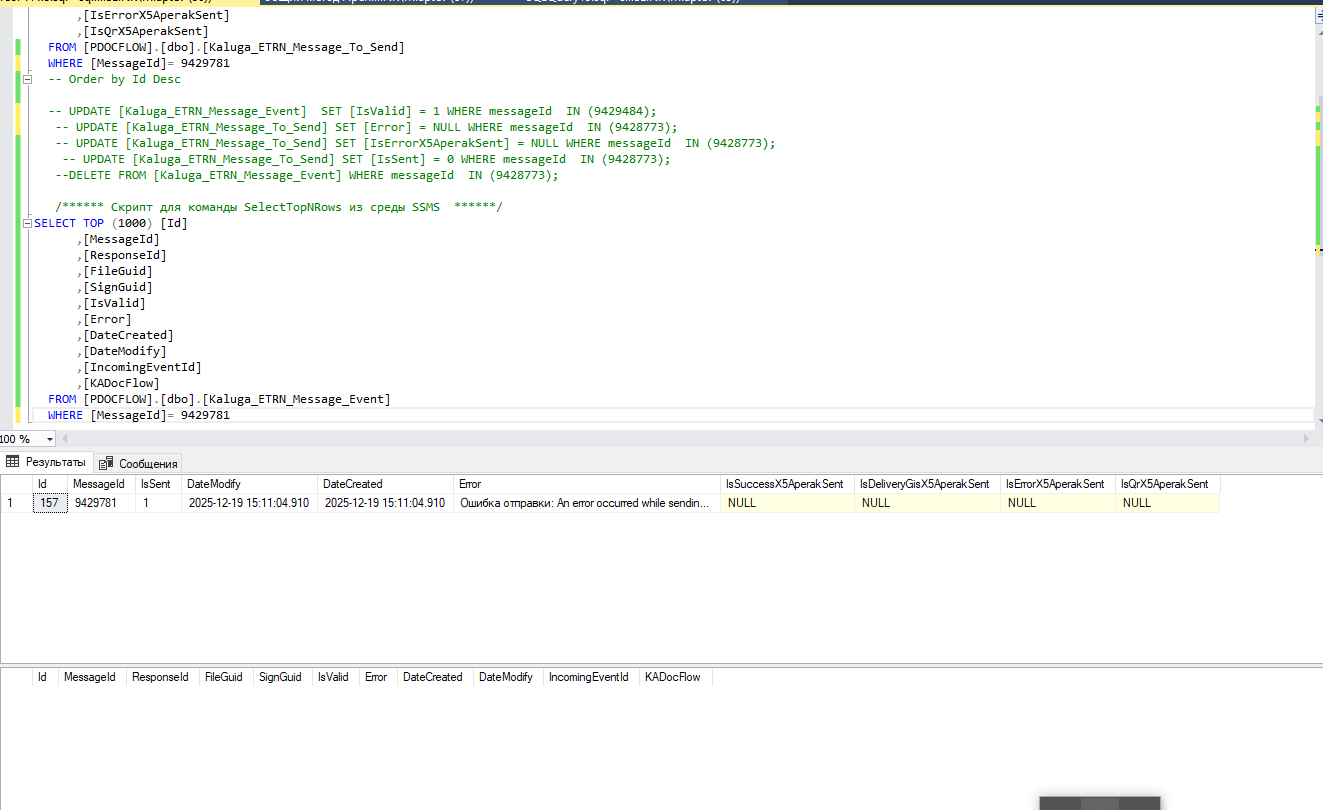This screenshot has height=810, width=1323.
Task: Switch to the Сообщения tab
Action: point(139,463)
